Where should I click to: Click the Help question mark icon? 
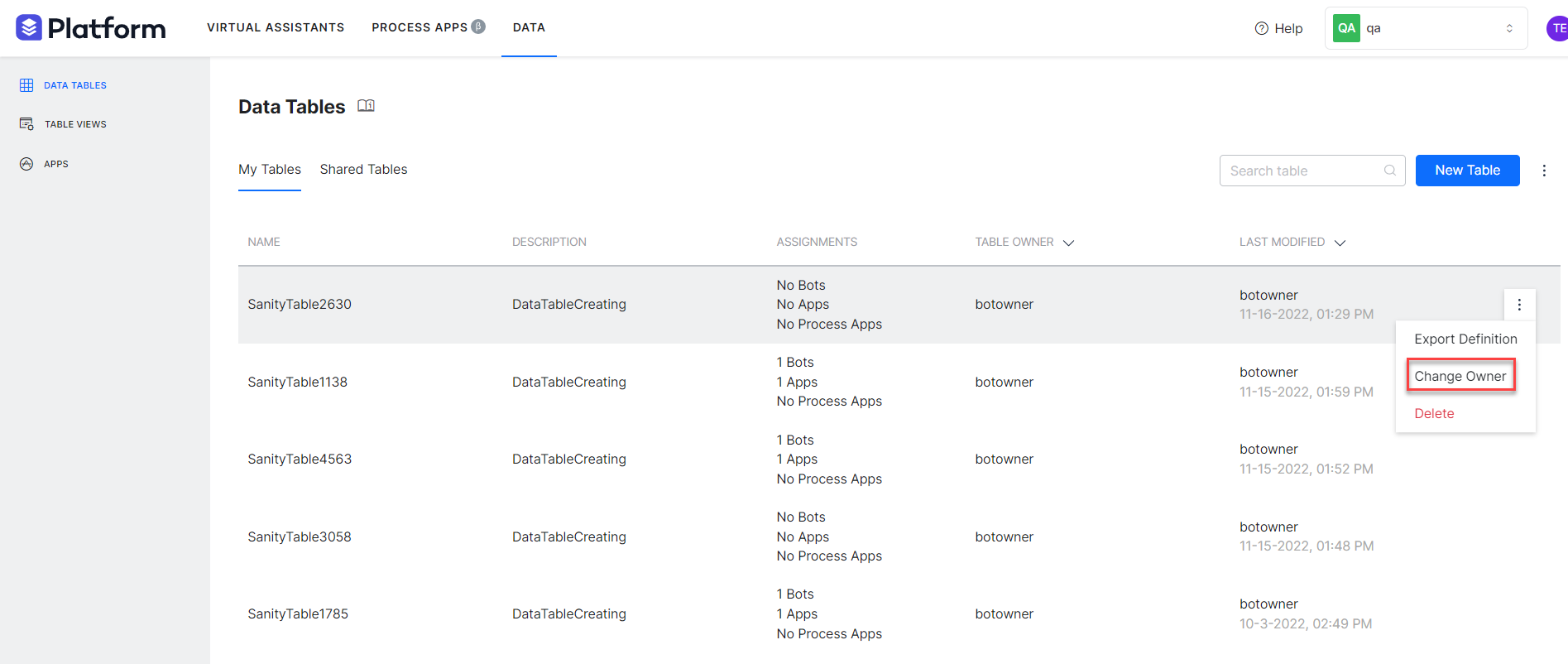(1261, 28)
